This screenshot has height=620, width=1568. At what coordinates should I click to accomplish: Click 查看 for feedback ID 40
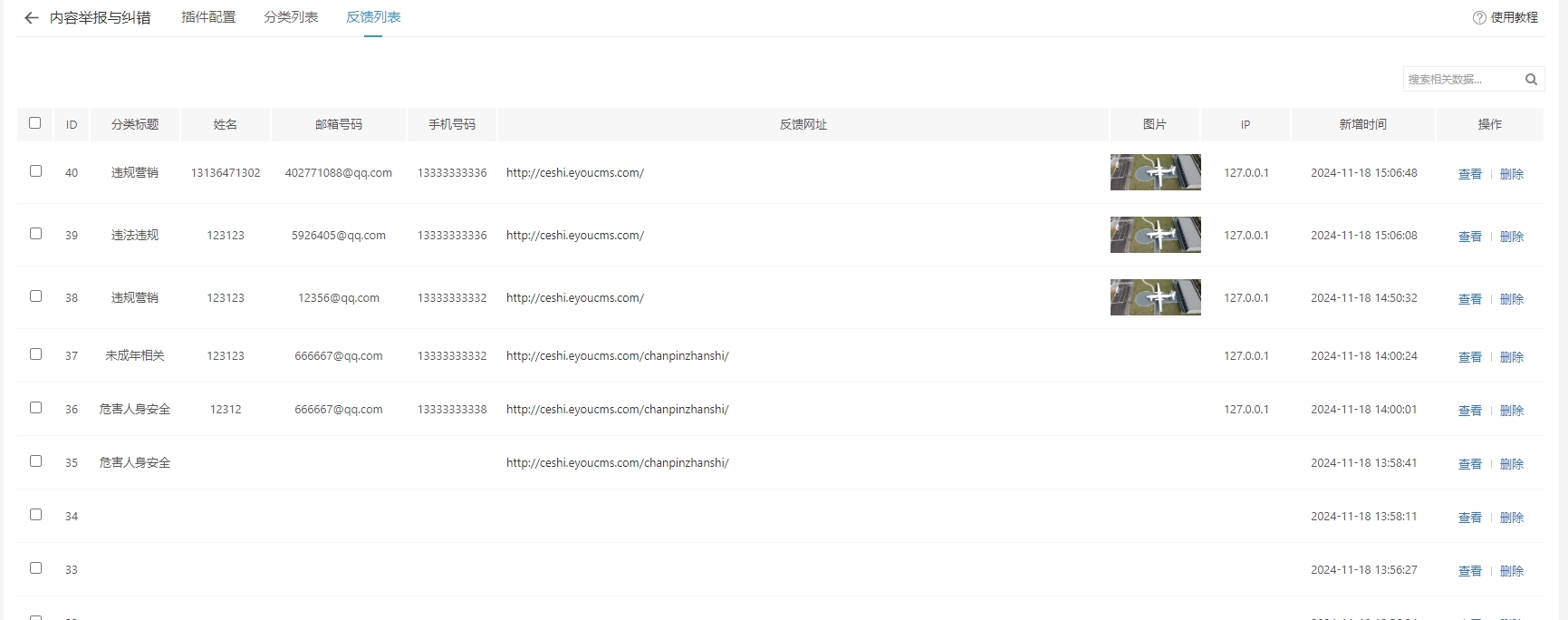1469,174
